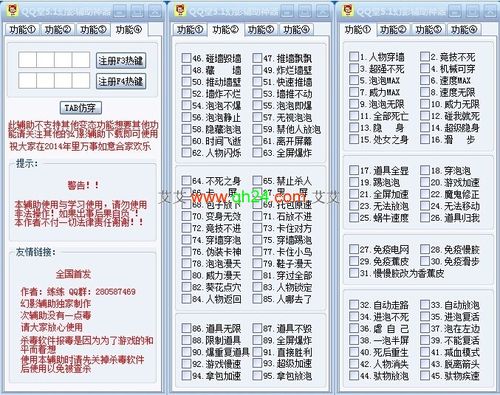Screen dimensions: 500x395
Task: Click the 请大家放心使用 line
Action: tap(51, 327)
